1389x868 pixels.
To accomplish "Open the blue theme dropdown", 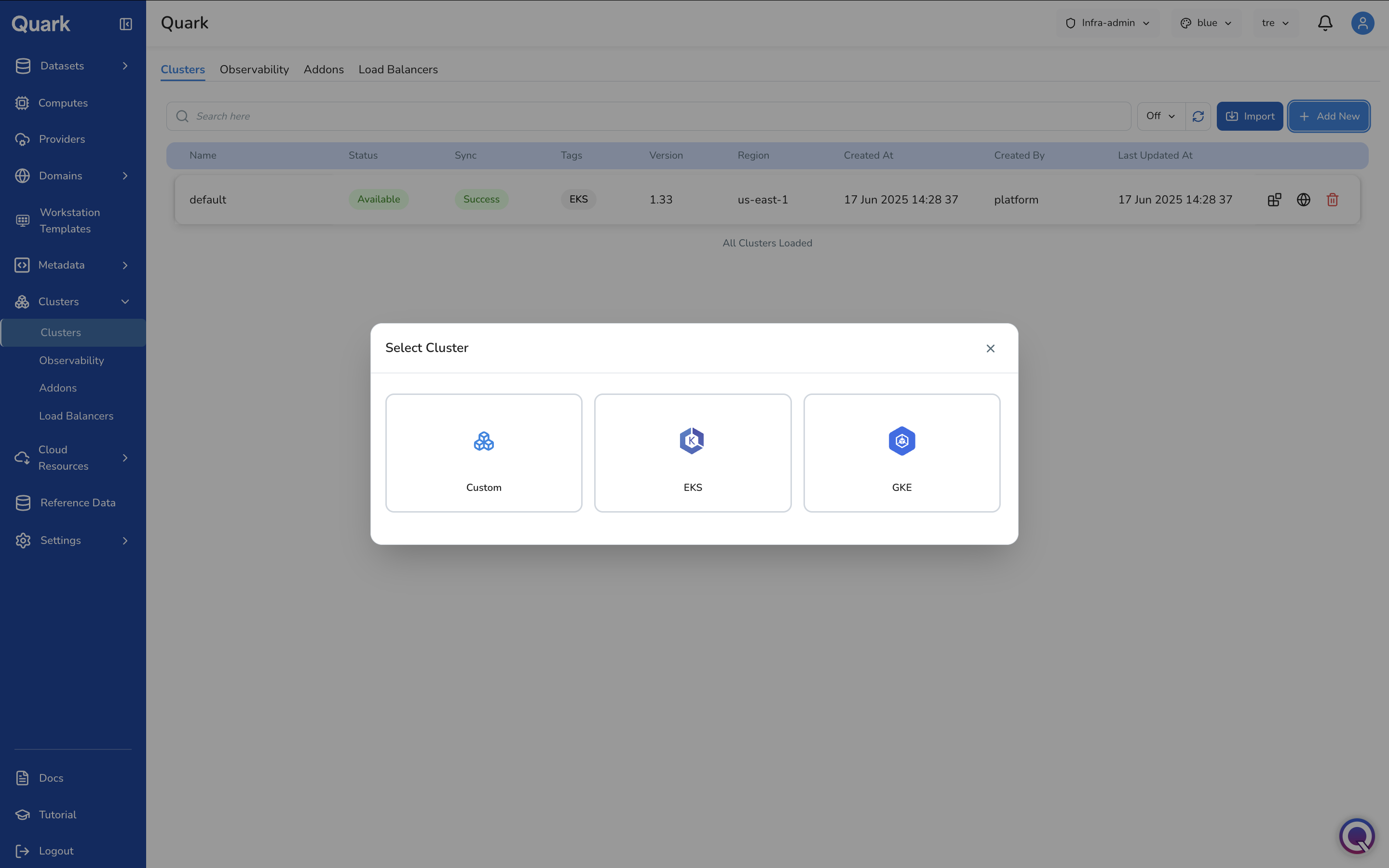I will (x=1206, y=23).
